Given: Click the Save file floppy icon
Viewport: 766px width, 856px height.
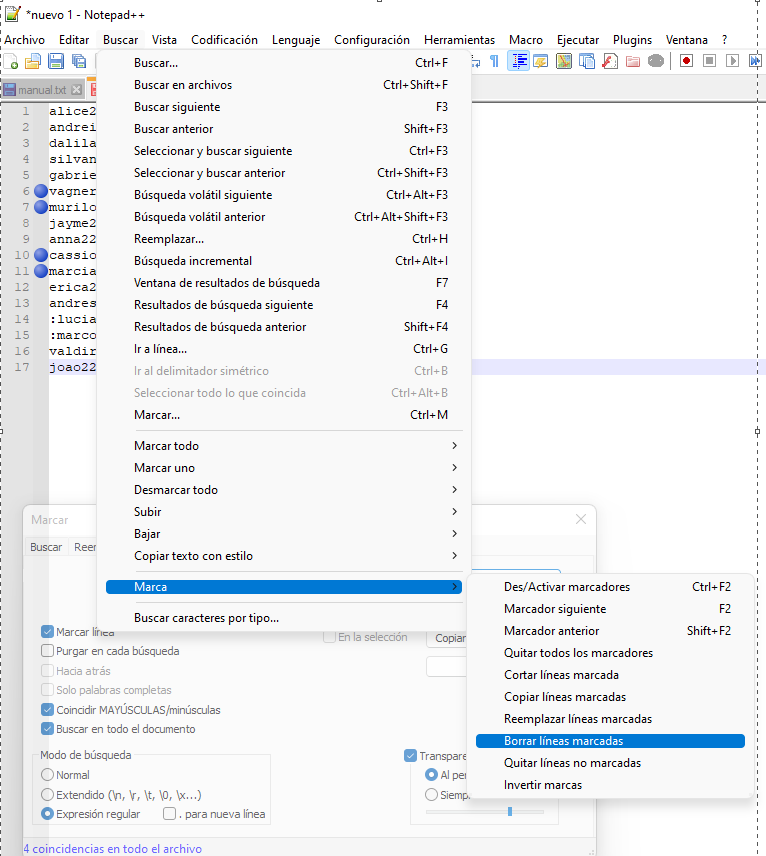Looking at the screenshot, I should tap(56, 61).
